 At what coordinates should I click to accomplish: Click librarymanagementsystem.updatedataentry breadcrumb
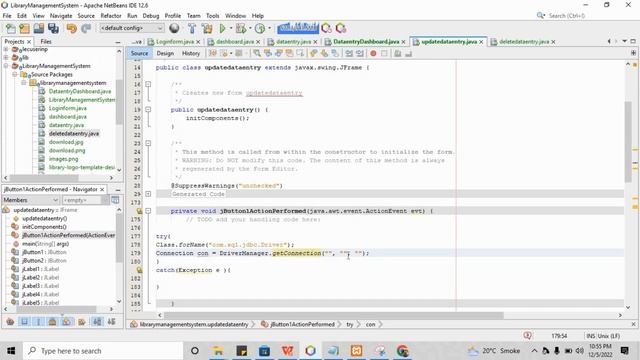pos(193,324)
